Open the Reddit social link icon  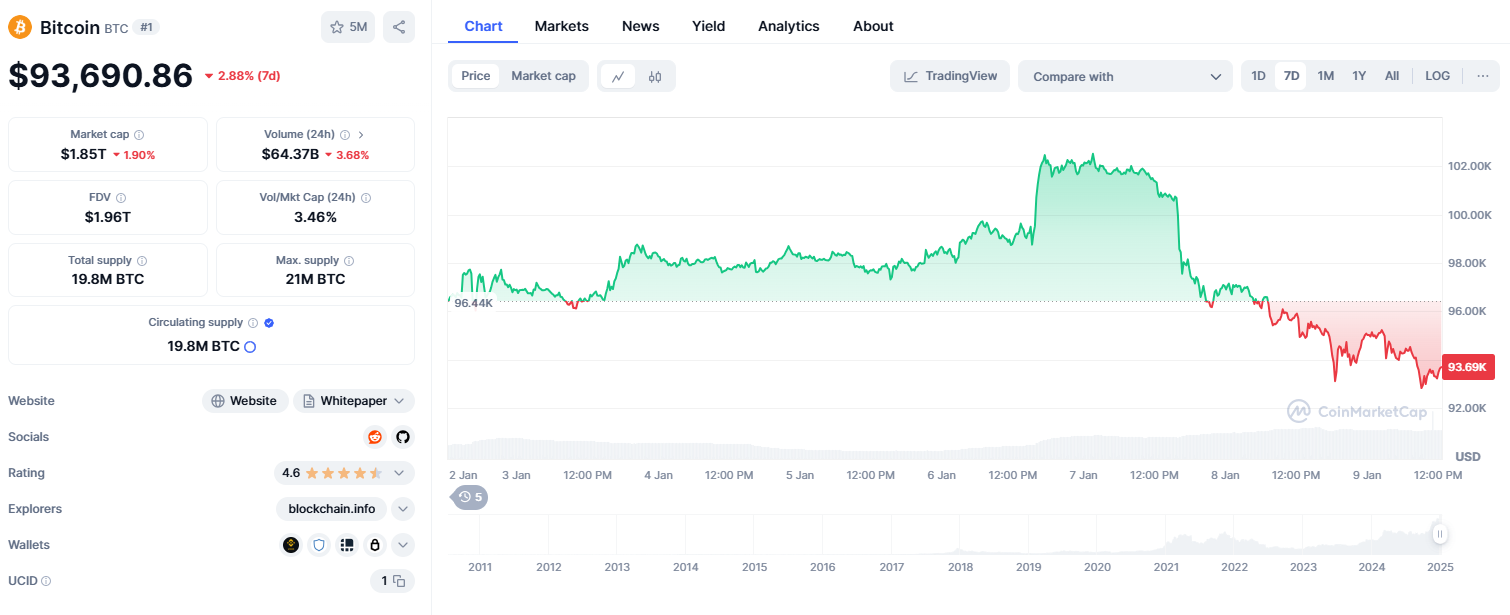pyautogui.click(x=375, y=437)
